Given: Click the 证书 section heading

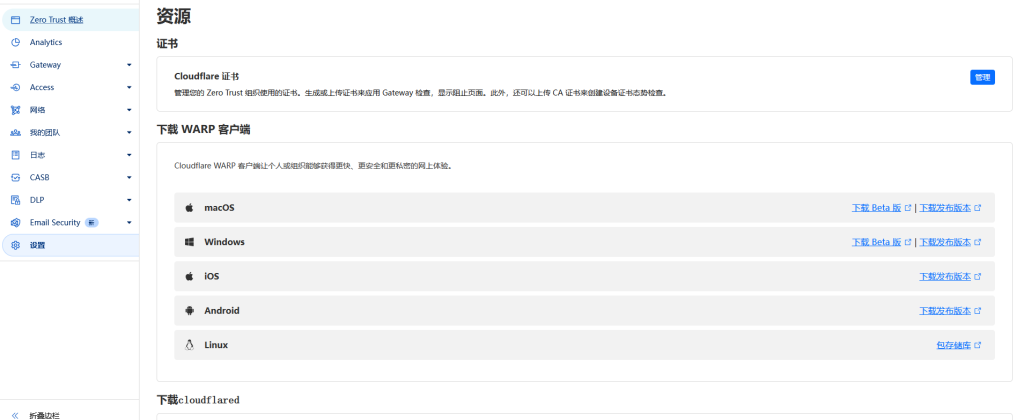Looking at the screenshot, I should [x=167, y=44].
